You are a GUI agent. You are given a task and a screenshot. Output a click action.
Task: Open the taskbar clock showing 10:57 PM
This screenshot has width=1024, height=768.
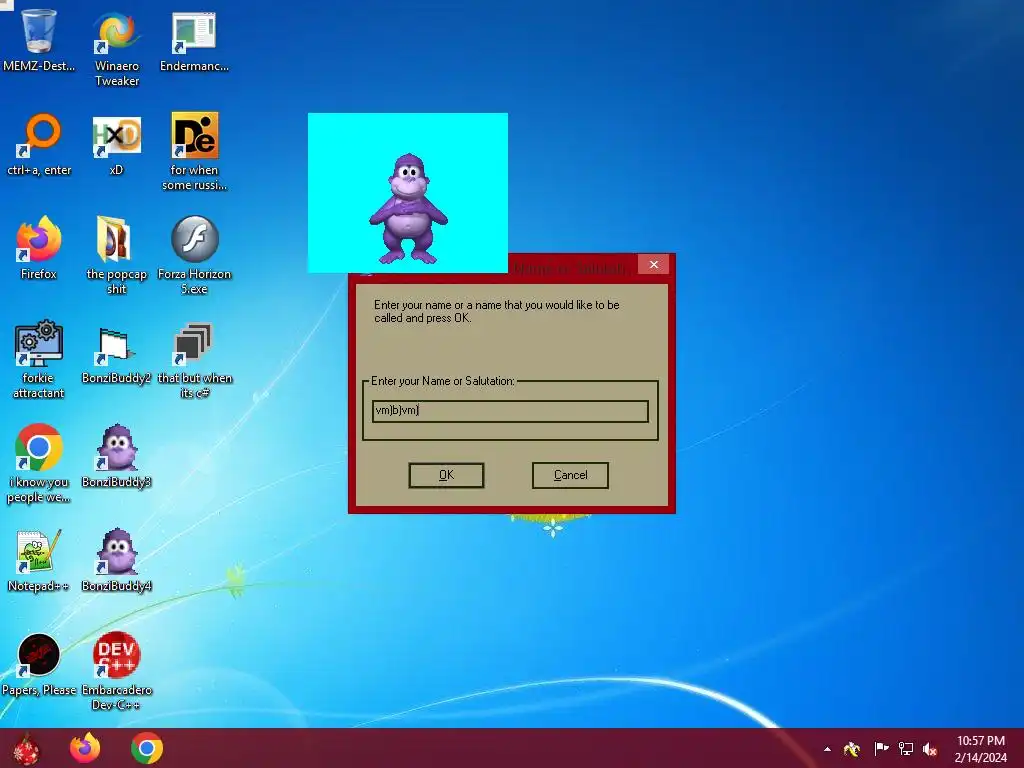click(x=980, y=748)
